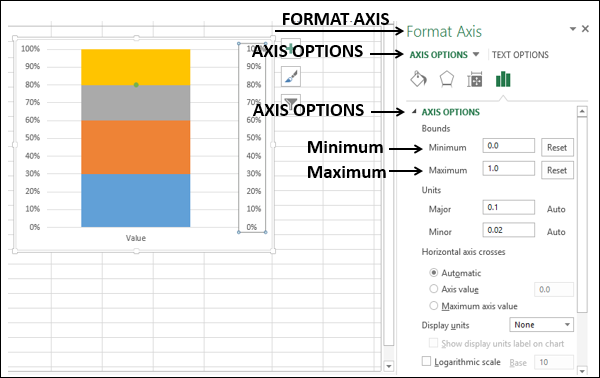This screenshot has width=600, height=378.
Task: Reset the Minimum bound
Action: tap(557, 147)
